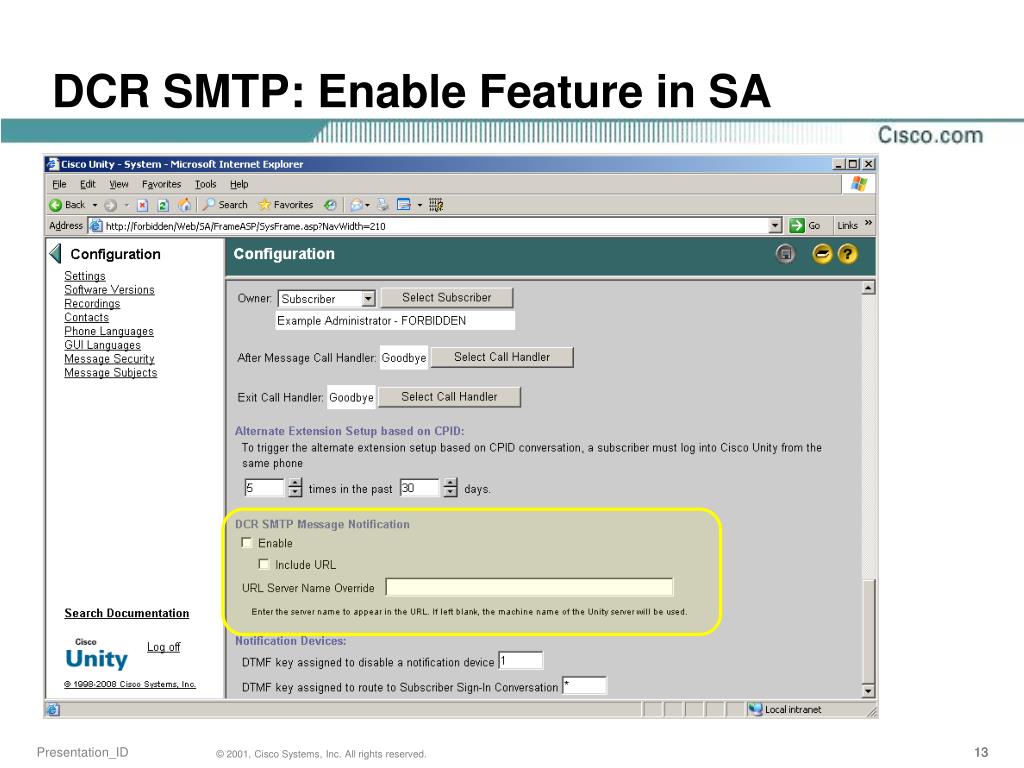Open the Contacts link
1024x768 pixels.
click(x=86, y=317)
